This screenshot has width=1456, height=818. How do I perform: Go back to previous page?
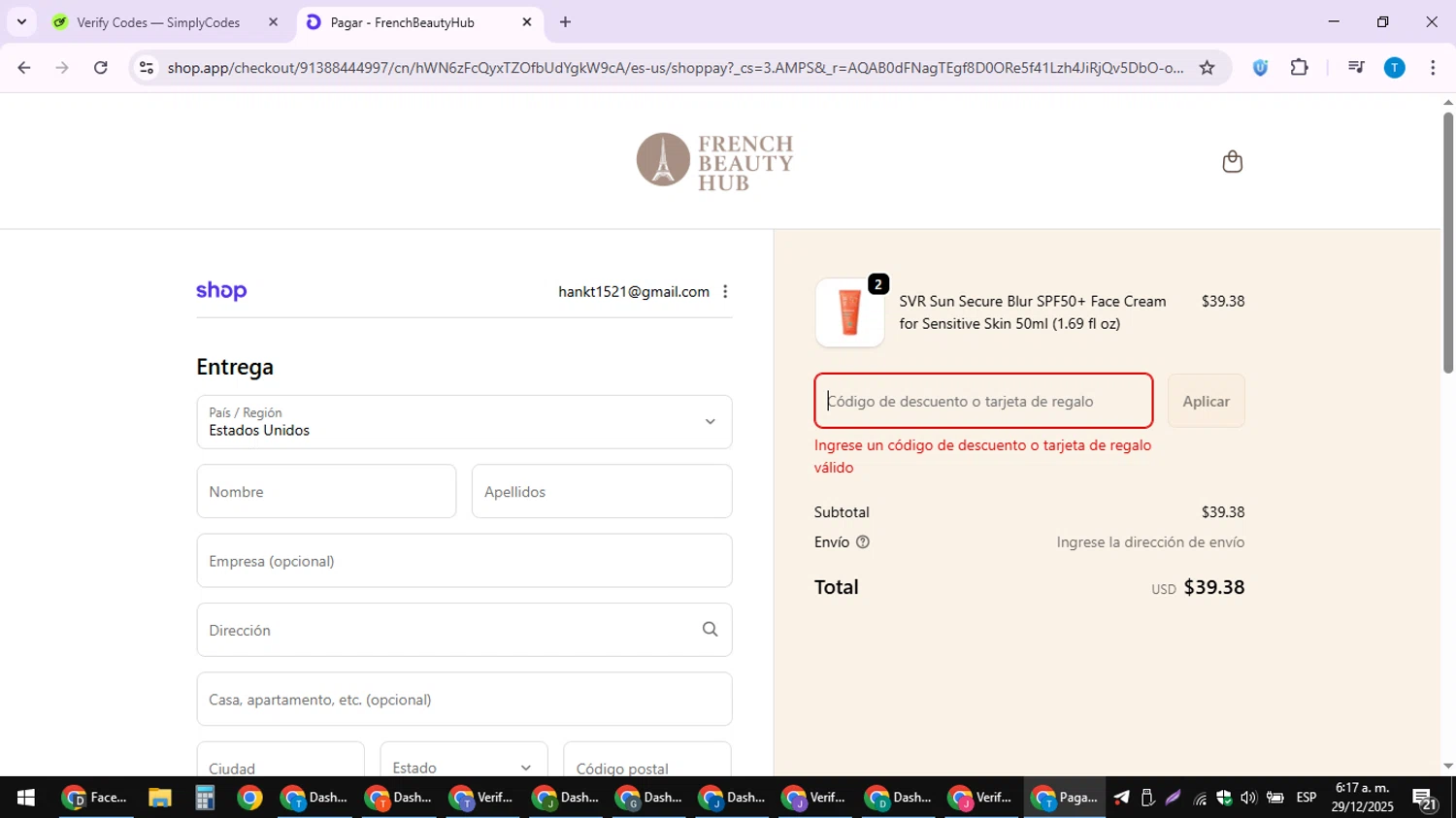tap(24, 68)
